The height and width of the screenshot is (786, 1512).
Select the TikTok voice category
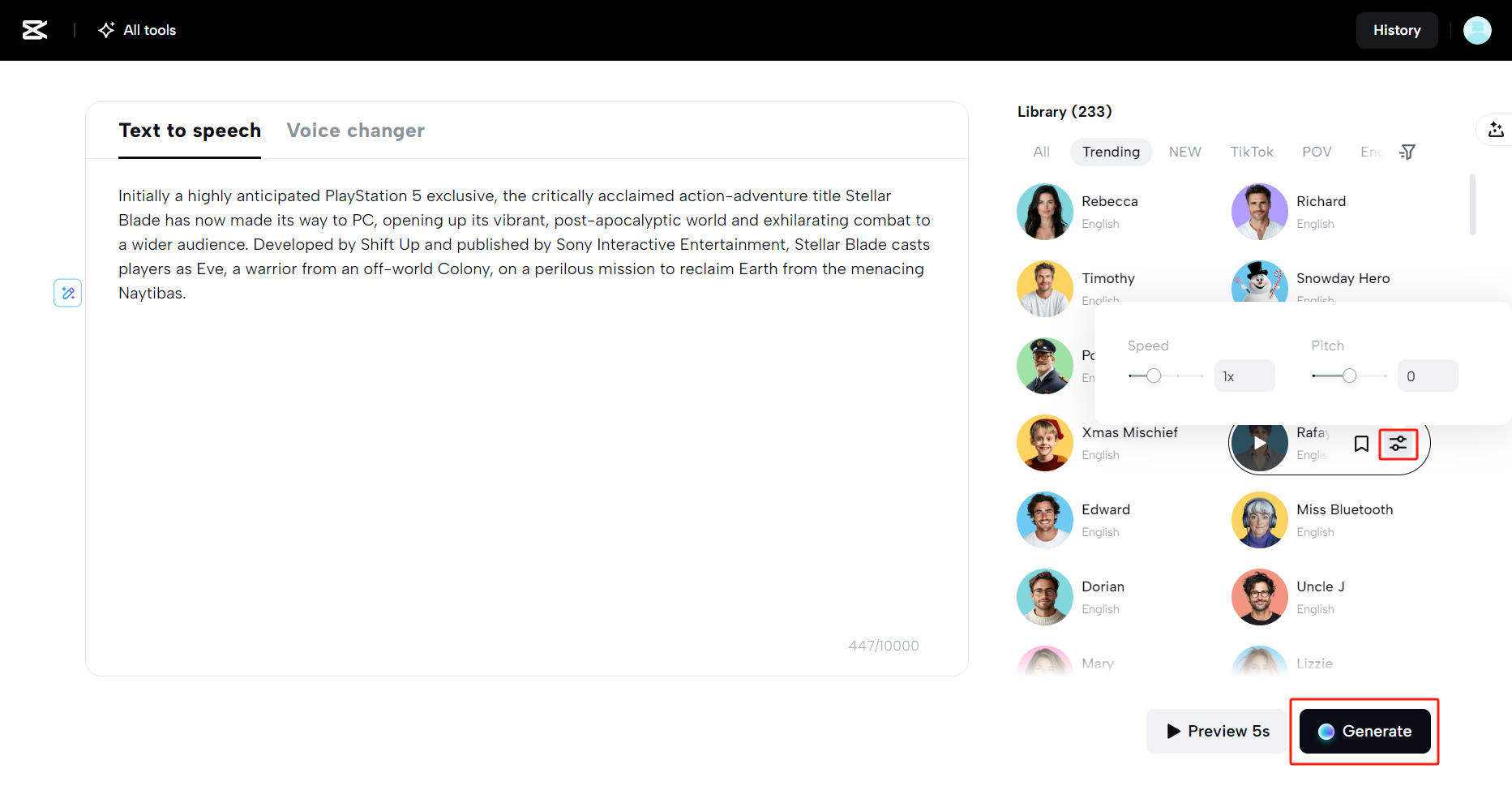click(1251, 152)
